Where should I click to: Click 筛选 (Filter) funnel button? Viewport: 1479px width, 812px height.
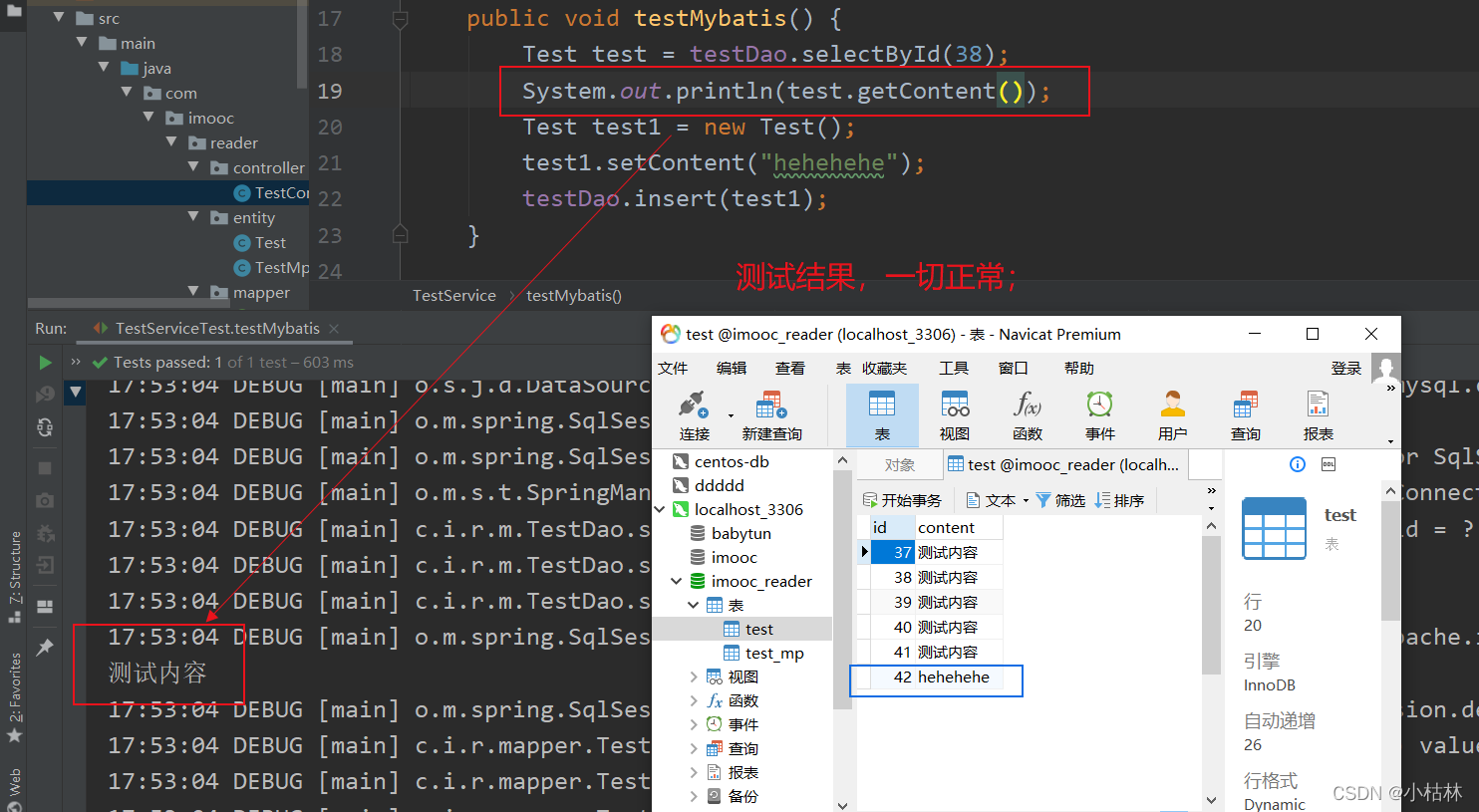[x=1060, y=500]
